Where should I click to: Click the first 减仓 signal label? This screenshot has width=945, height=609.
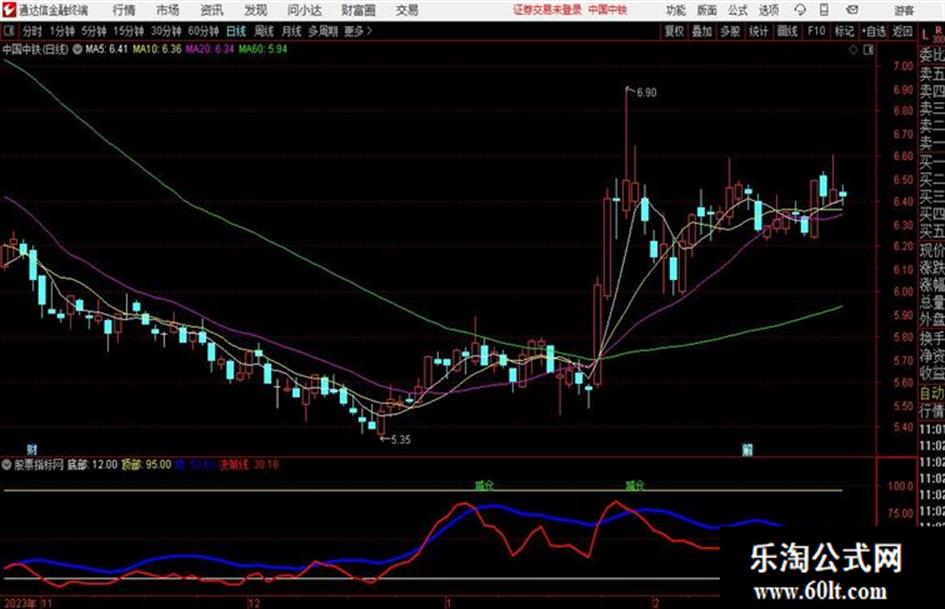(x=484, y=485)
